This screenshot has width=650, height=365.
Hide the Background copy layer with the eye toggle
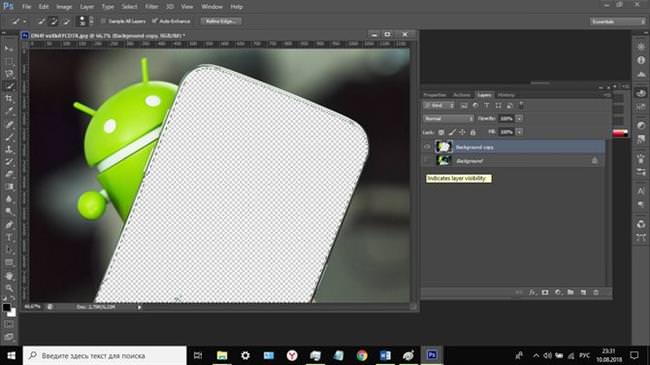(x=427, y=147)
